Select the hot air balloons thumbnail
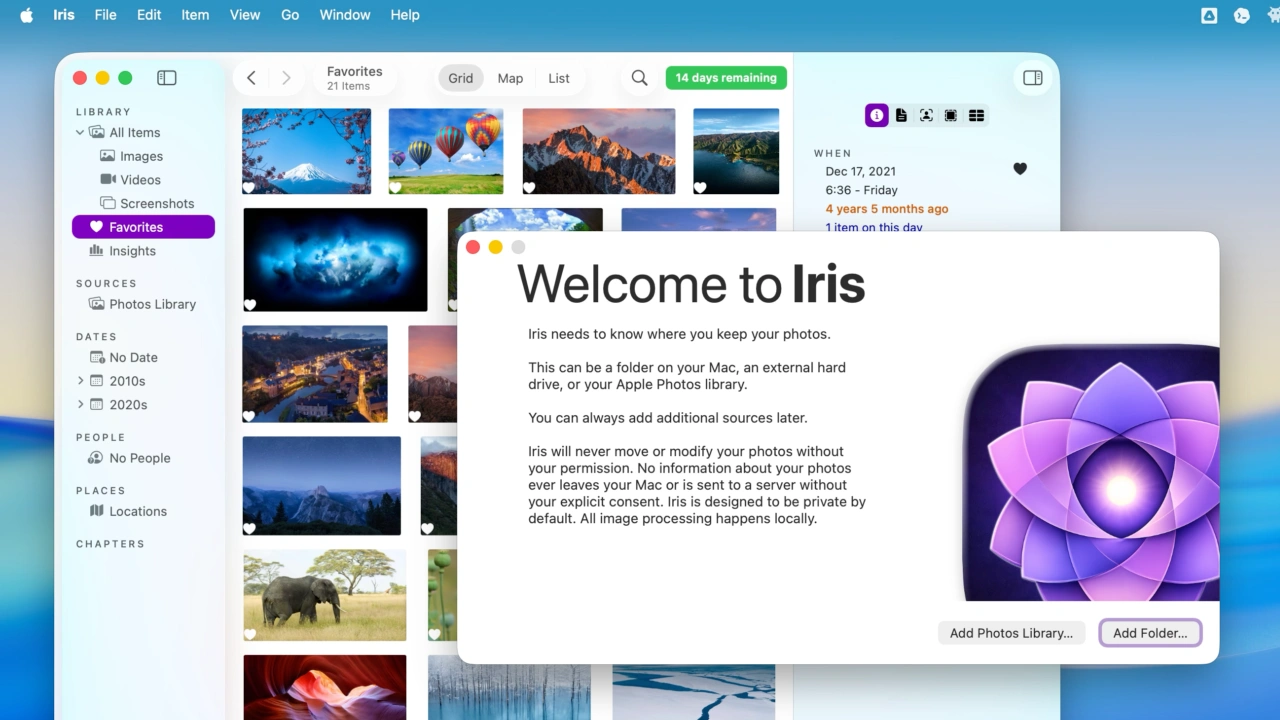The width and height of the screenshot is (1280, 720). [x=446, y=151]
